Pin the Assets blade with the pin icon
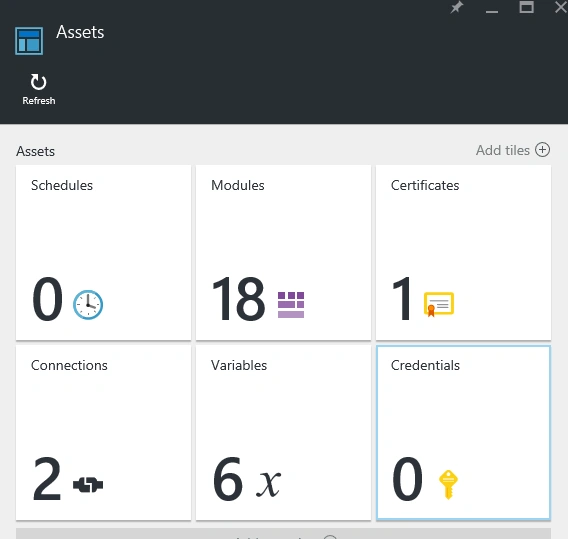568x539 pixels. coord(456,7)
